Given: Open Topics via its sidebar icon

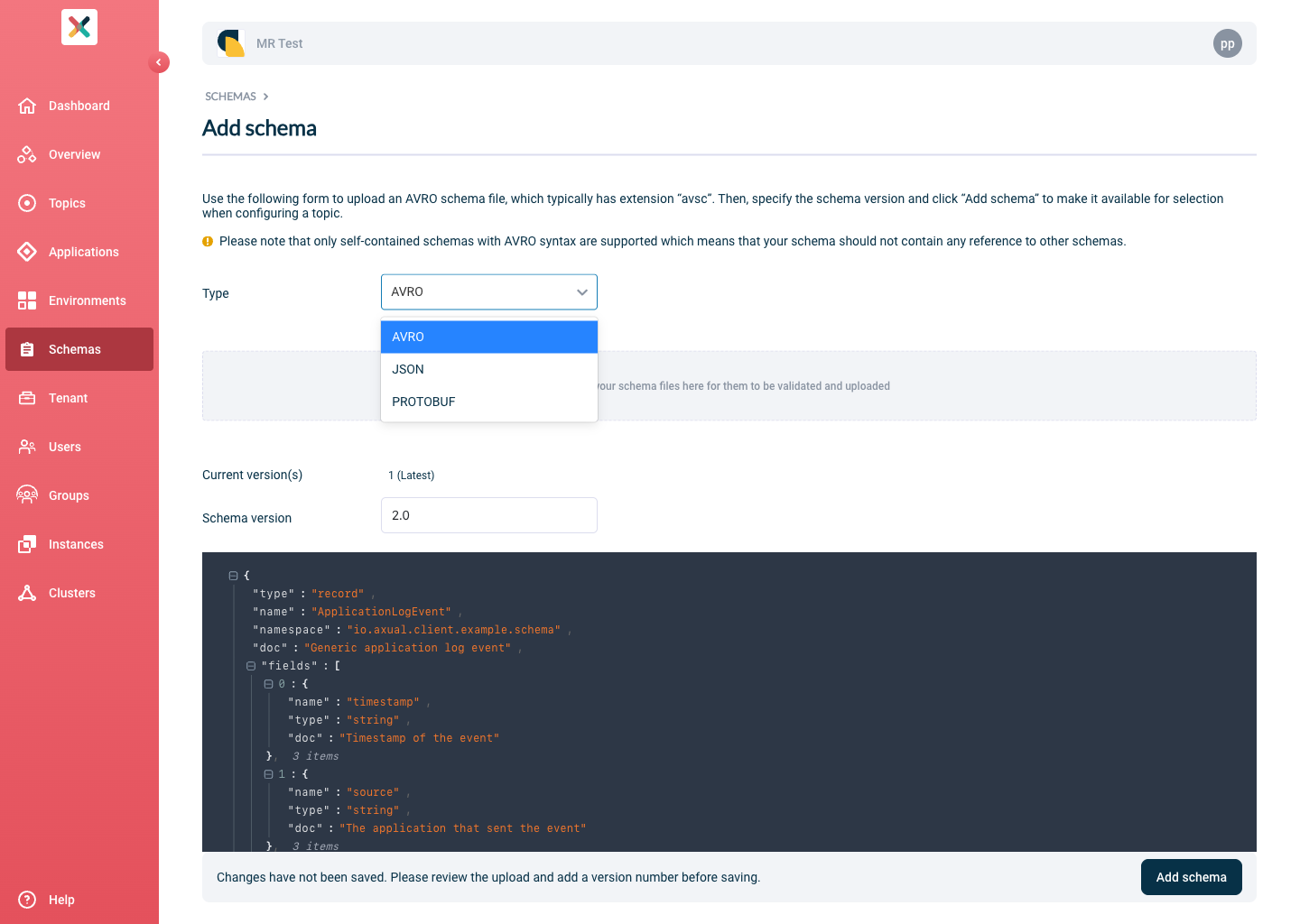Looking at the screenshot, I should tap(27, 203).
